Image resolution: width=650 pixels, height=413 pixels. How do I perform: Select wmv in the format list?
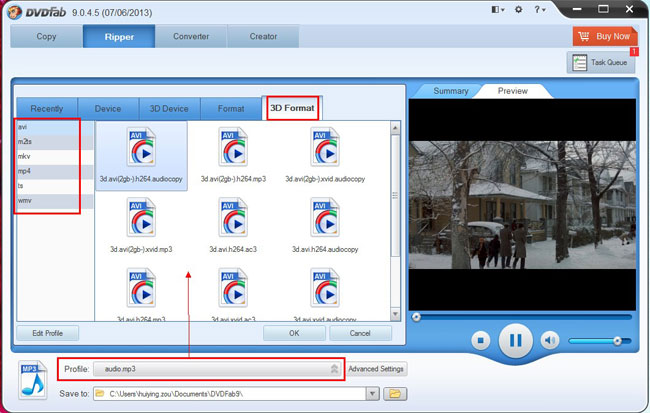[55, 201]
